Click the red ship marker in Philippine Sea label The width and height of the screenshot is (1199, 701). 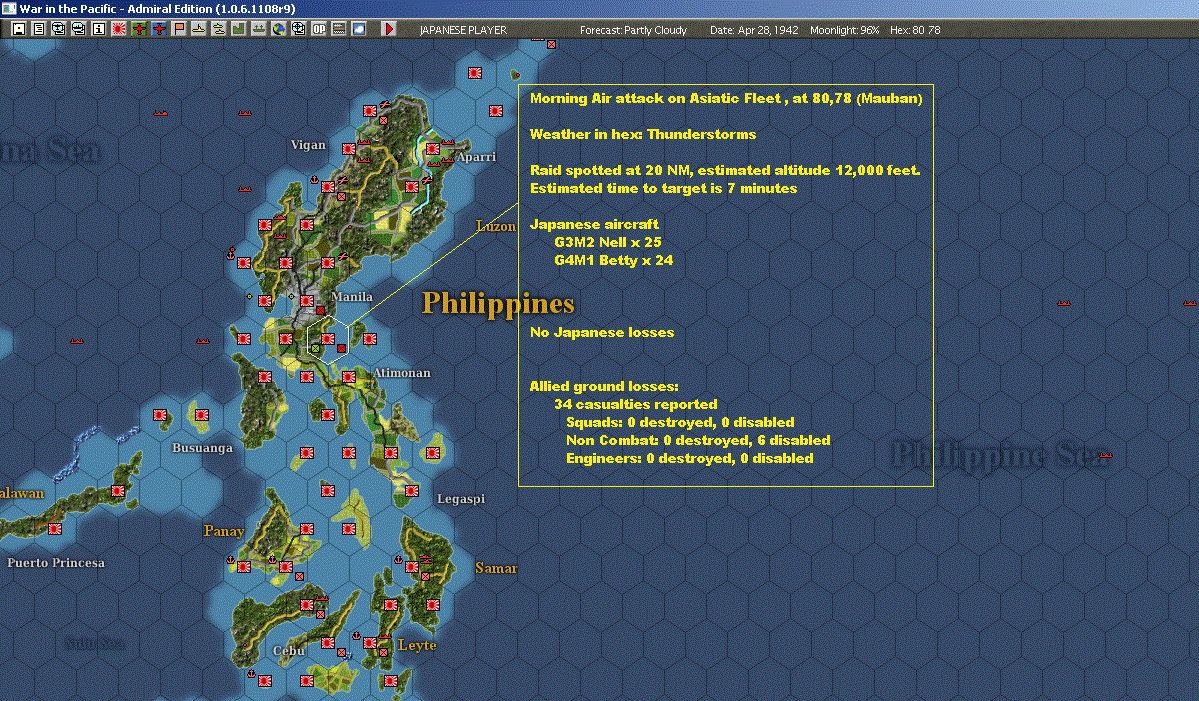pos(1105,455)
